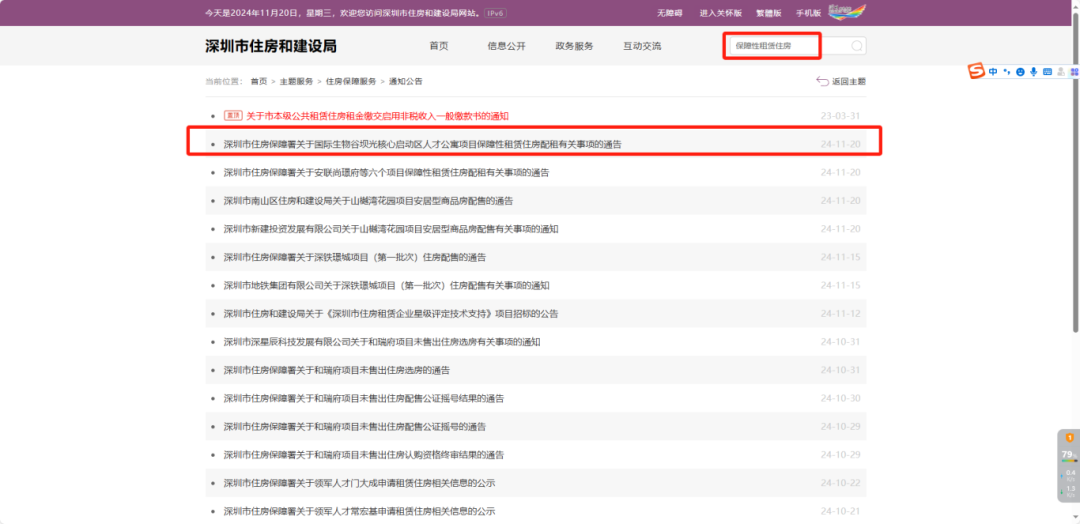The height and width of the screenshot is (524, 1080).
Task: Click the 深圳市住房和建设局 site title
Action: (271, 46)
